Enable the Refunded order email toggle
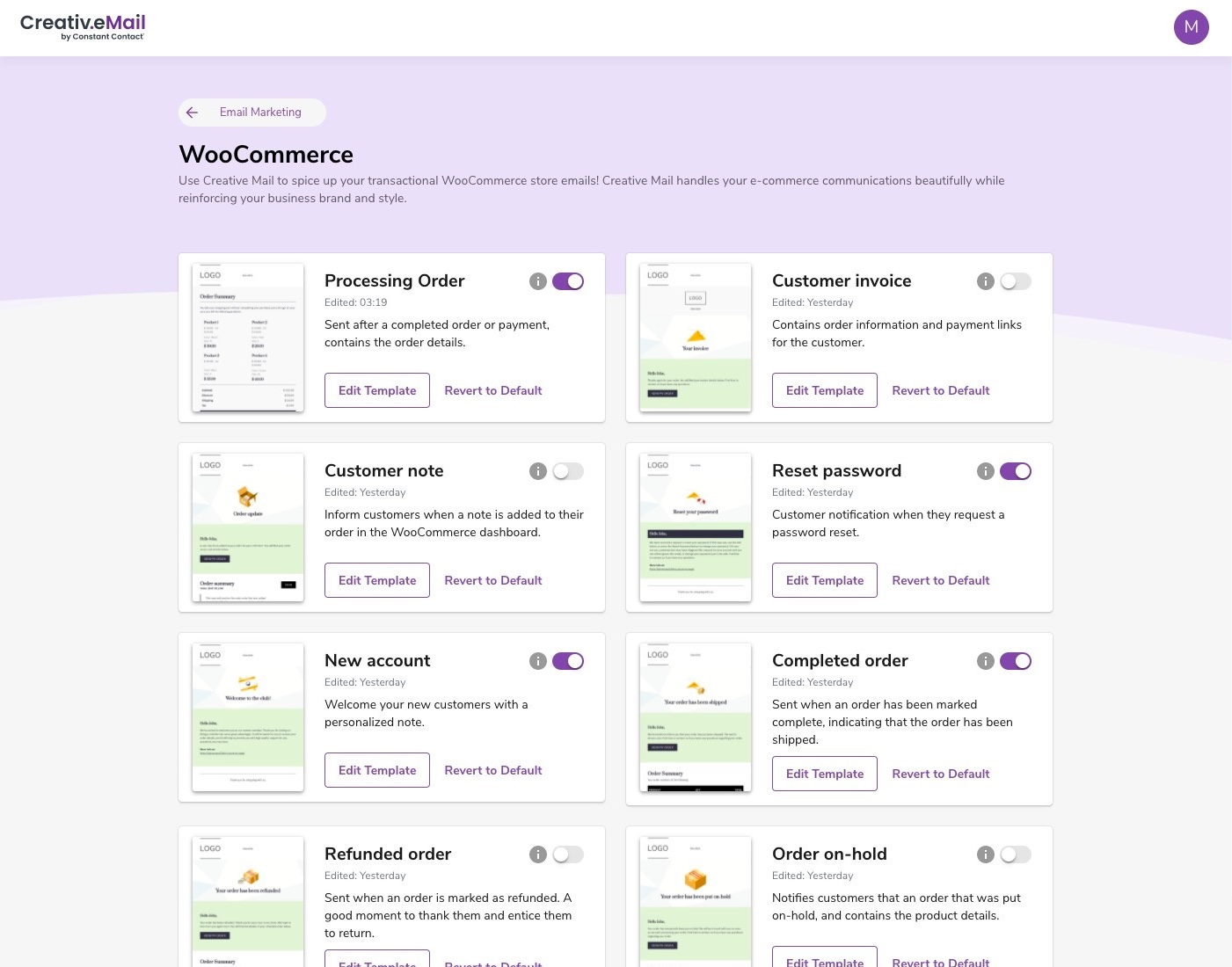This screenshot has width=1232, height=967. (568, 854)
